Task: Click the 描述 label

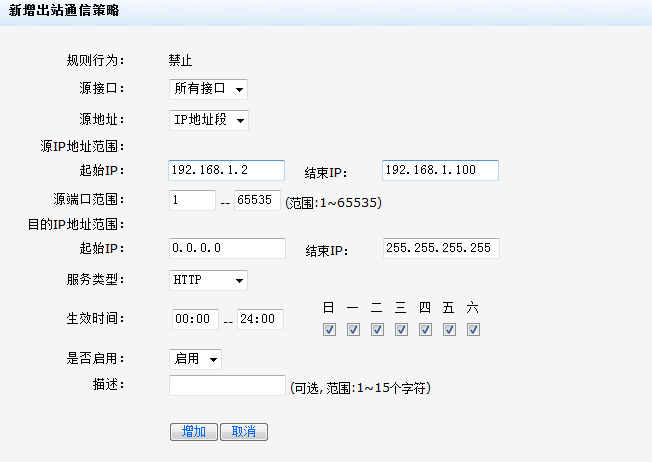Action: [109, 385]
